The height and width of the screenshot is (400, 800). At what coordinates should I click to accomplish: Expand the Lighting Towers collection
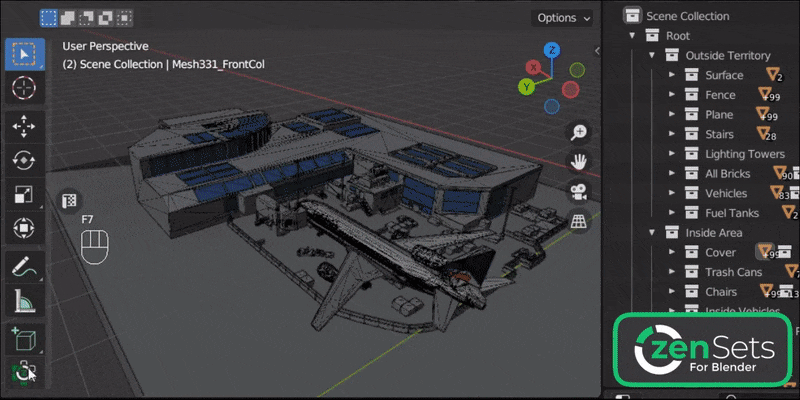click(672, 154)
